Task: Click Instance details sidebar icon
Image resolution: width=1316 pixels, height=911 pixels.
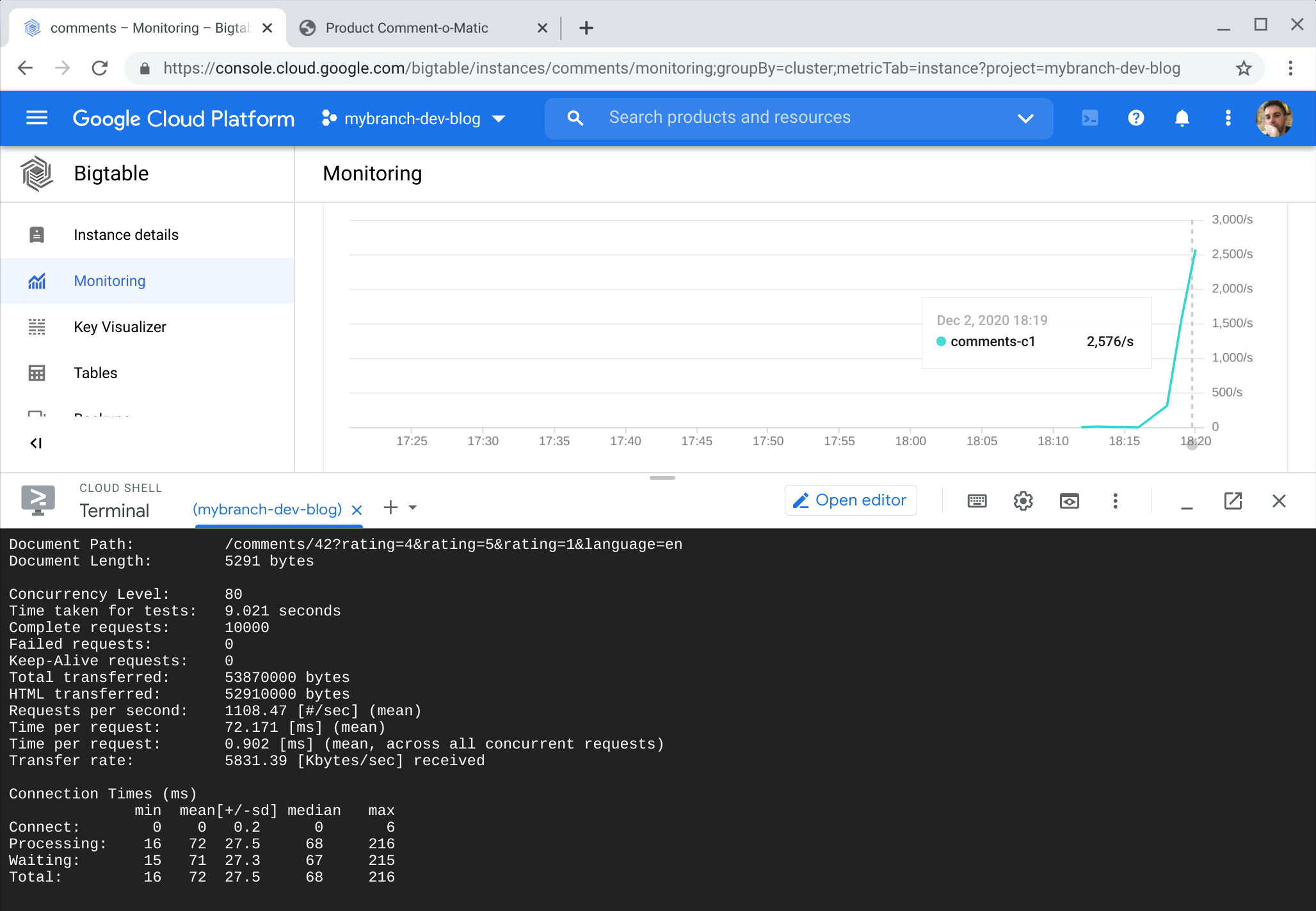Action: click(37, 234)
